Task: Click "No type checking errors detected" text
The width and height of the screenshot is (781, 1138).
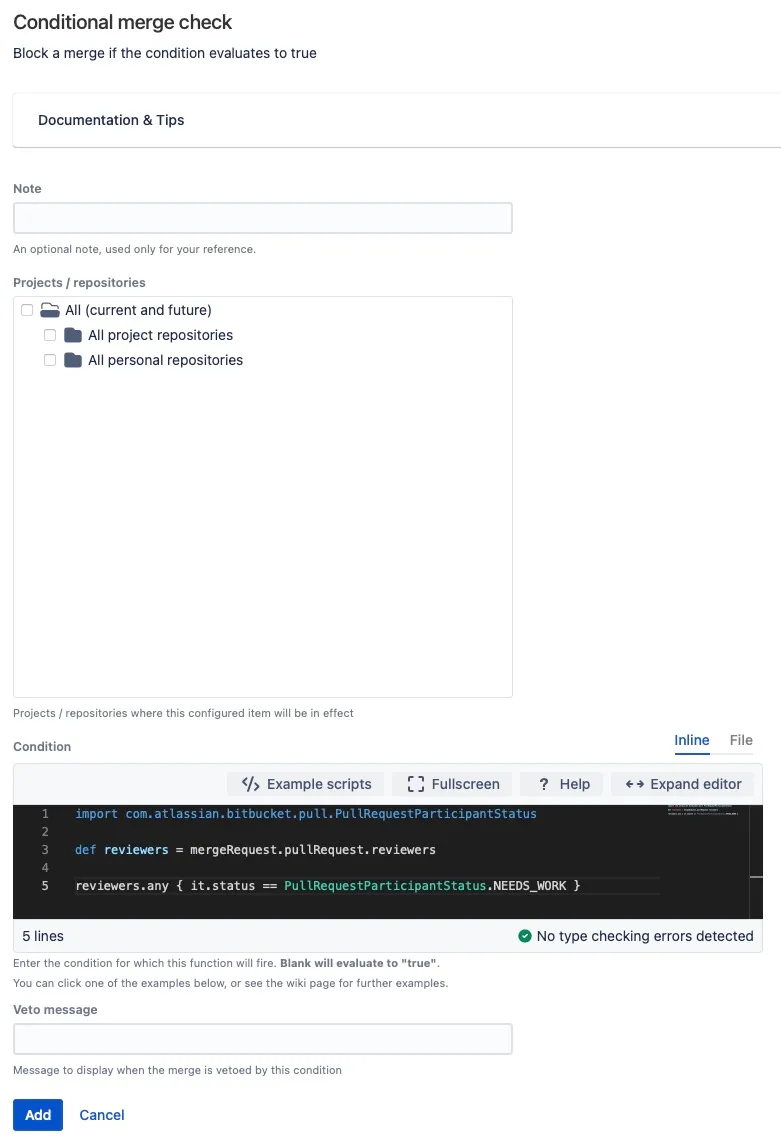Action: [645, 936]
